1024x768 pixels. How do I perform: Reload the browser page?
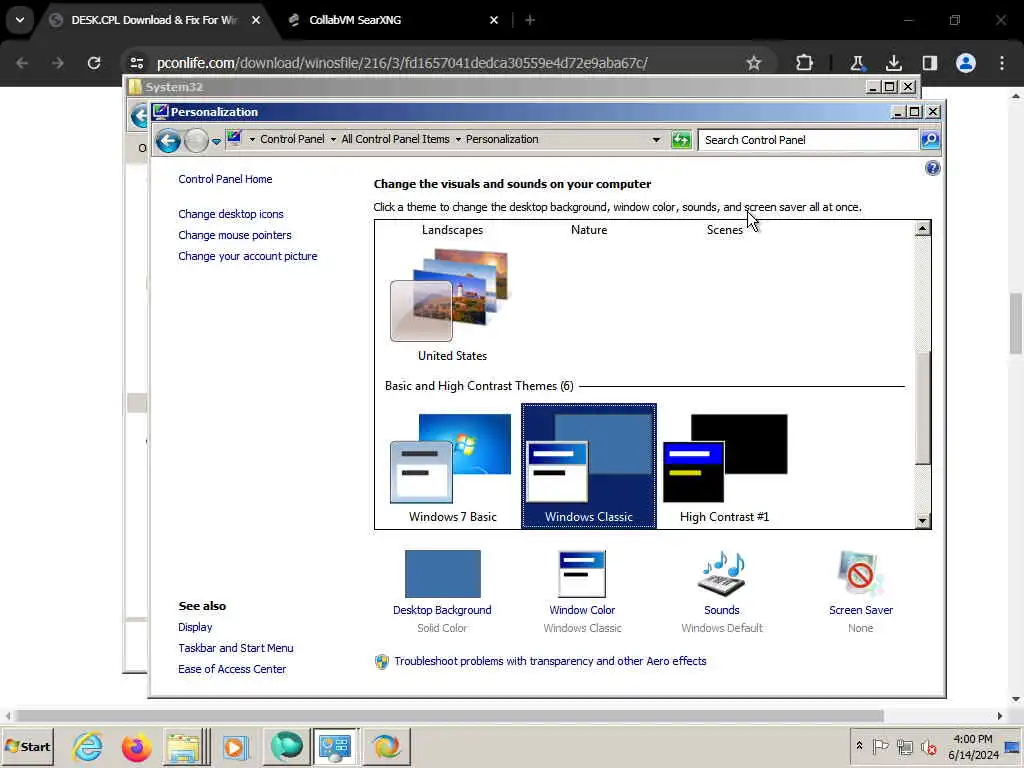tap(94, 63)
